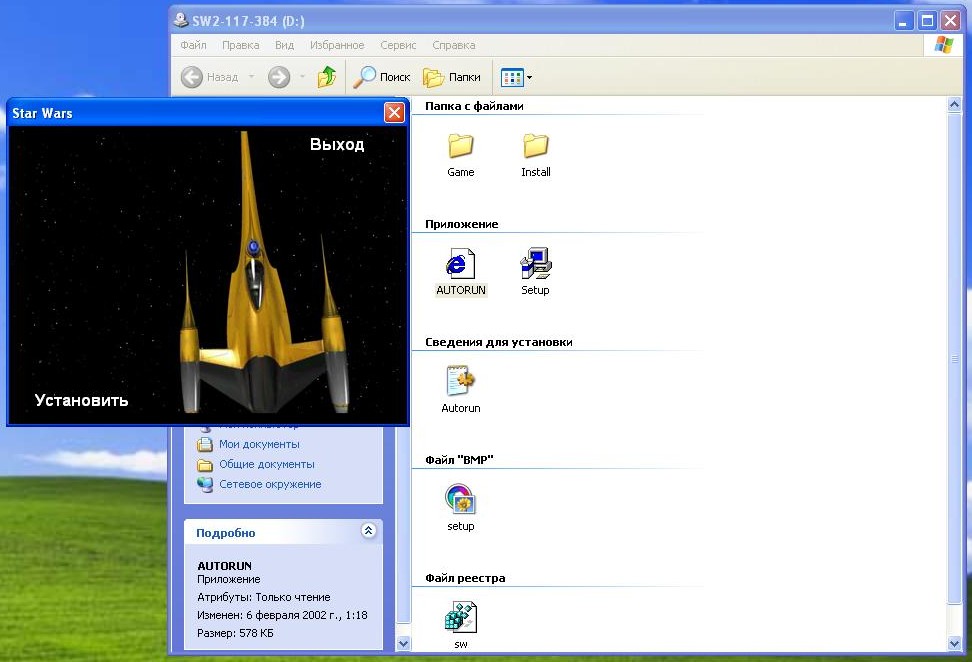Toggle the Папки folders pane button
Image resolution: width=972 pixels, height=662 pixels.
click(x=452, y=77)
